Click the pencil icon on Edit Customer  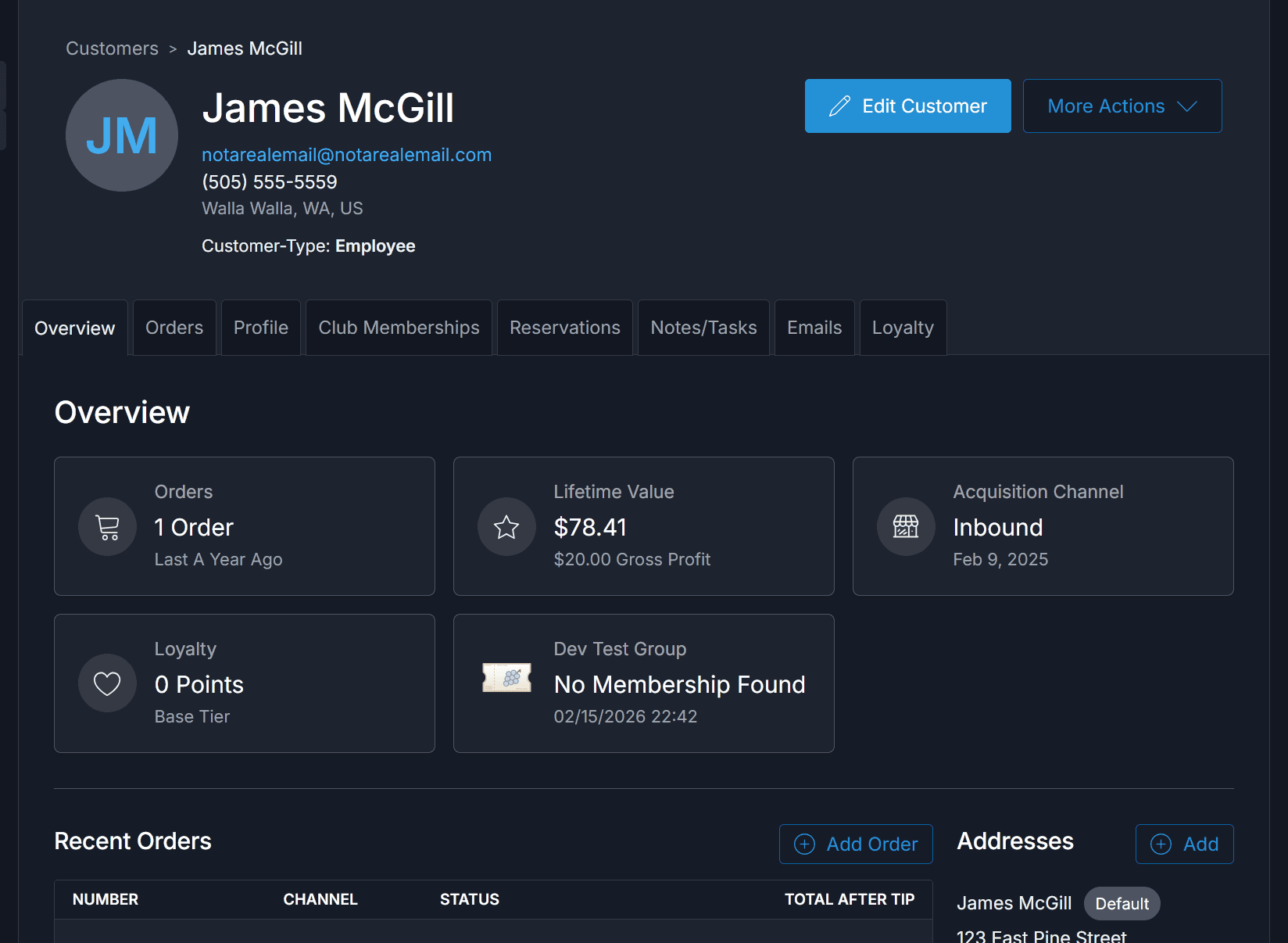(839, 106)
